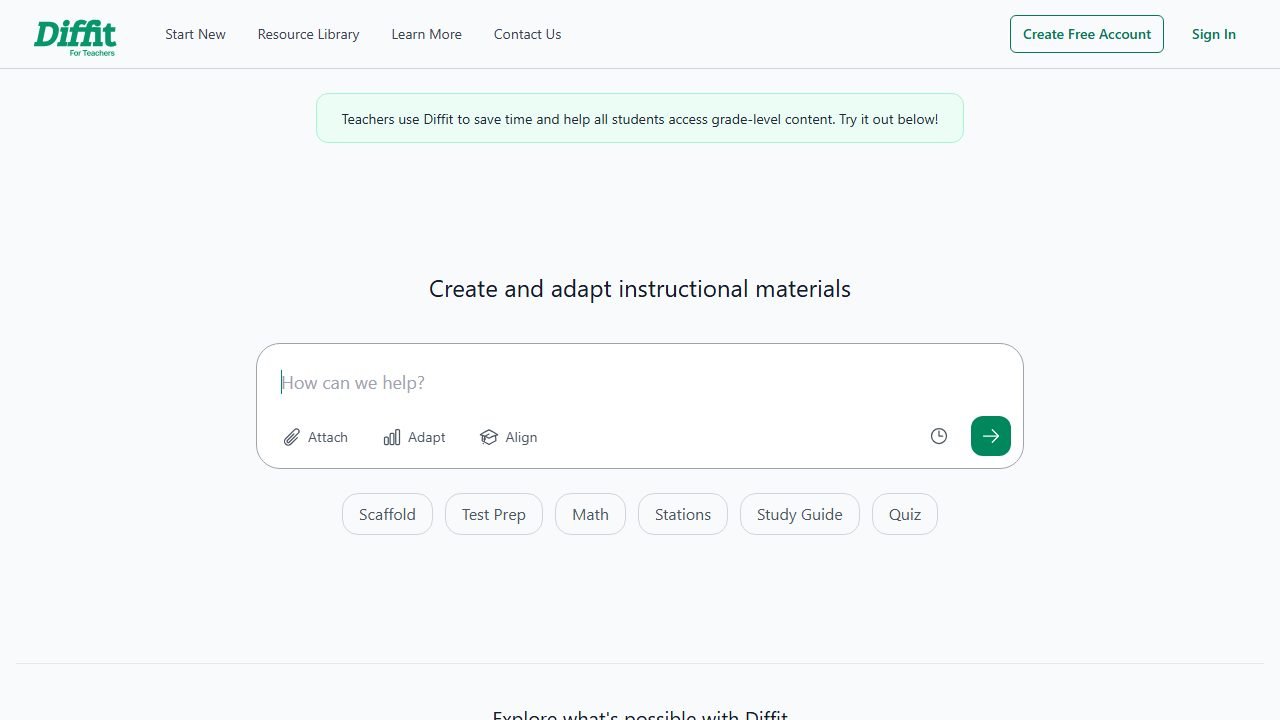The width and height of the screenshot is (1280, 720).
Task: Click 'Create and adapt instructional materials' heading
Action: point(640,289)
